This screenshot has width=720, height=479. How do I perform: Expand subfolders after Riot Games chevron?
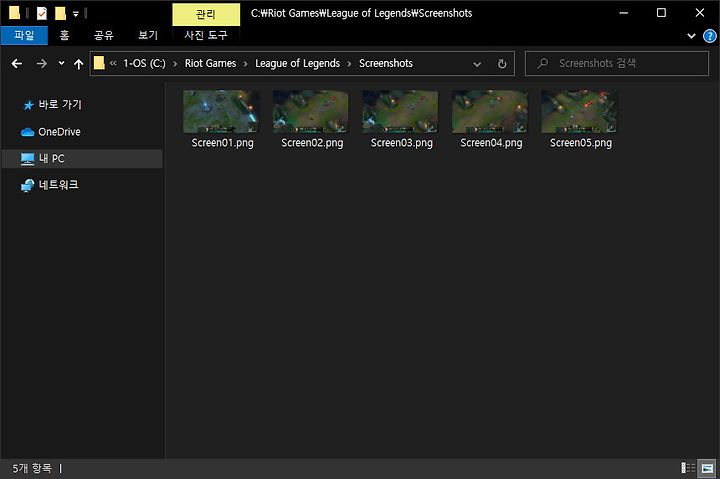pos(246,64)
